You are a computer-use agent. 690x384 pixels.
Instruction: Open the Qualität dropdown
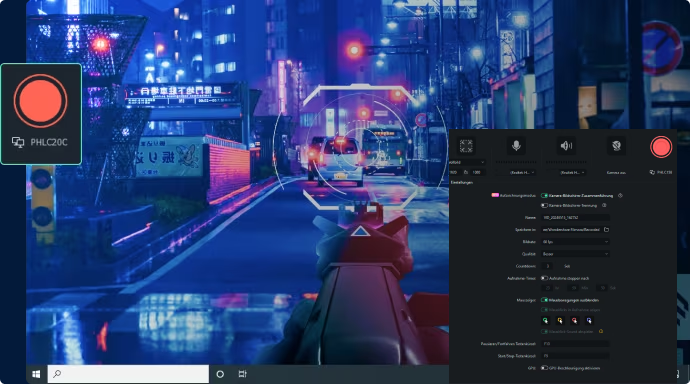(575, 254)
